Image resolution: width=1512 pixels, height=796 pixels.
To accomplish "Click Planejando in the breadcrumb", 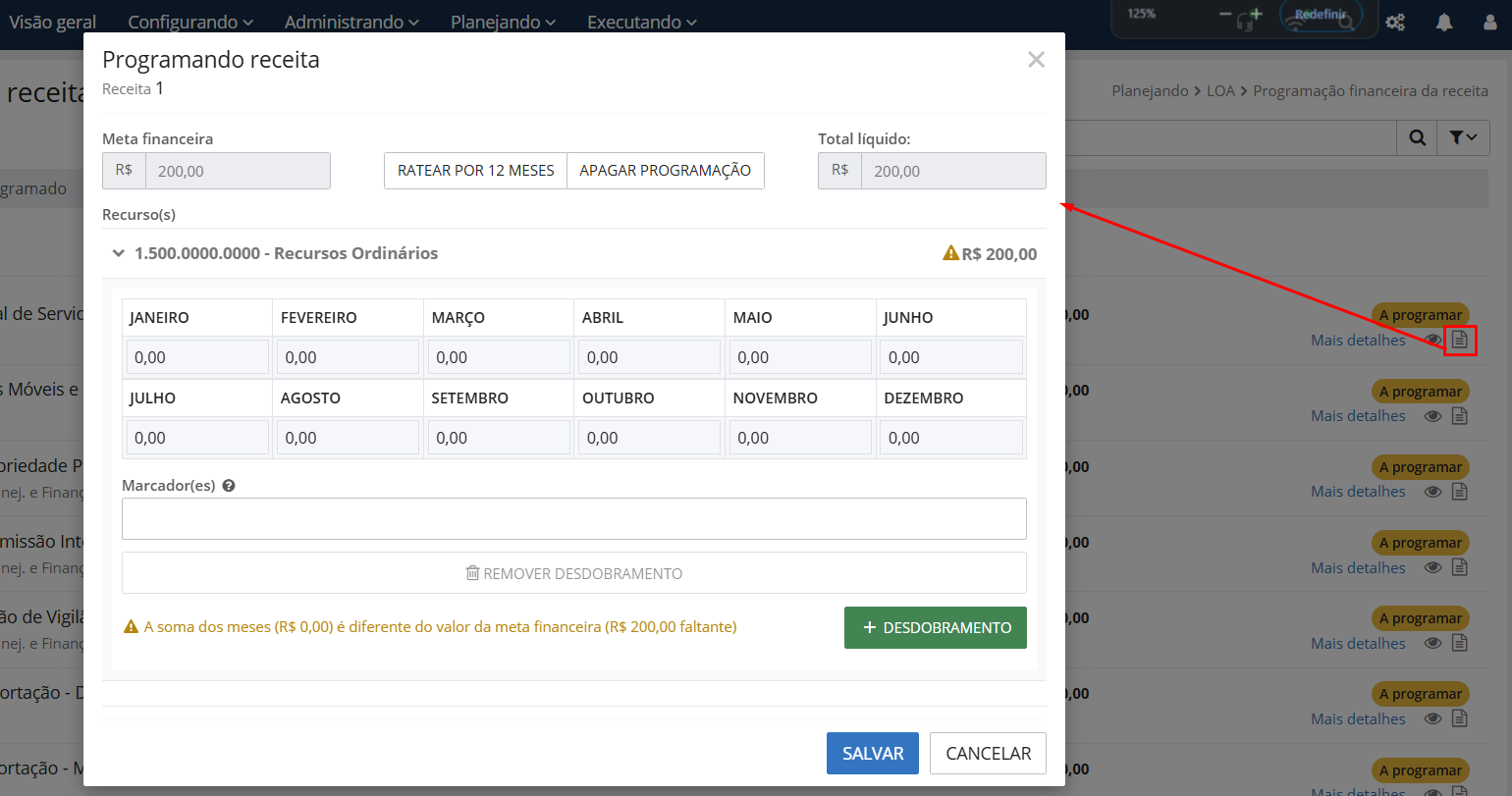I will (1150, 91).
